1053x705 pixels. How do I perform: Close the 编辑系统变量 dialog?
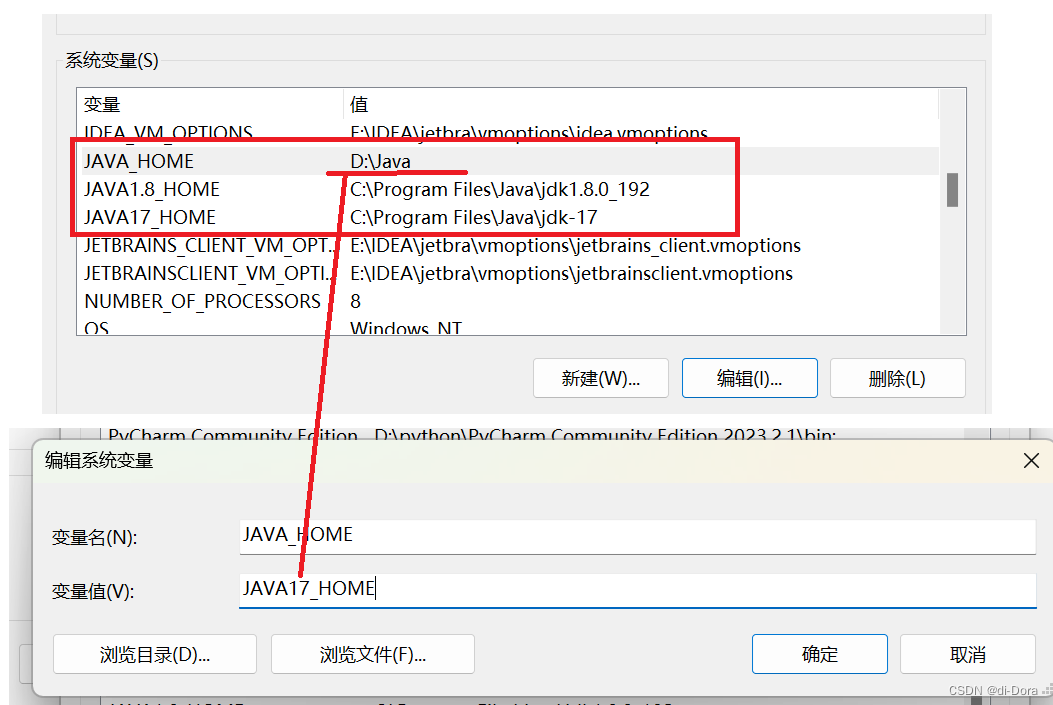tap(1032, 461)
